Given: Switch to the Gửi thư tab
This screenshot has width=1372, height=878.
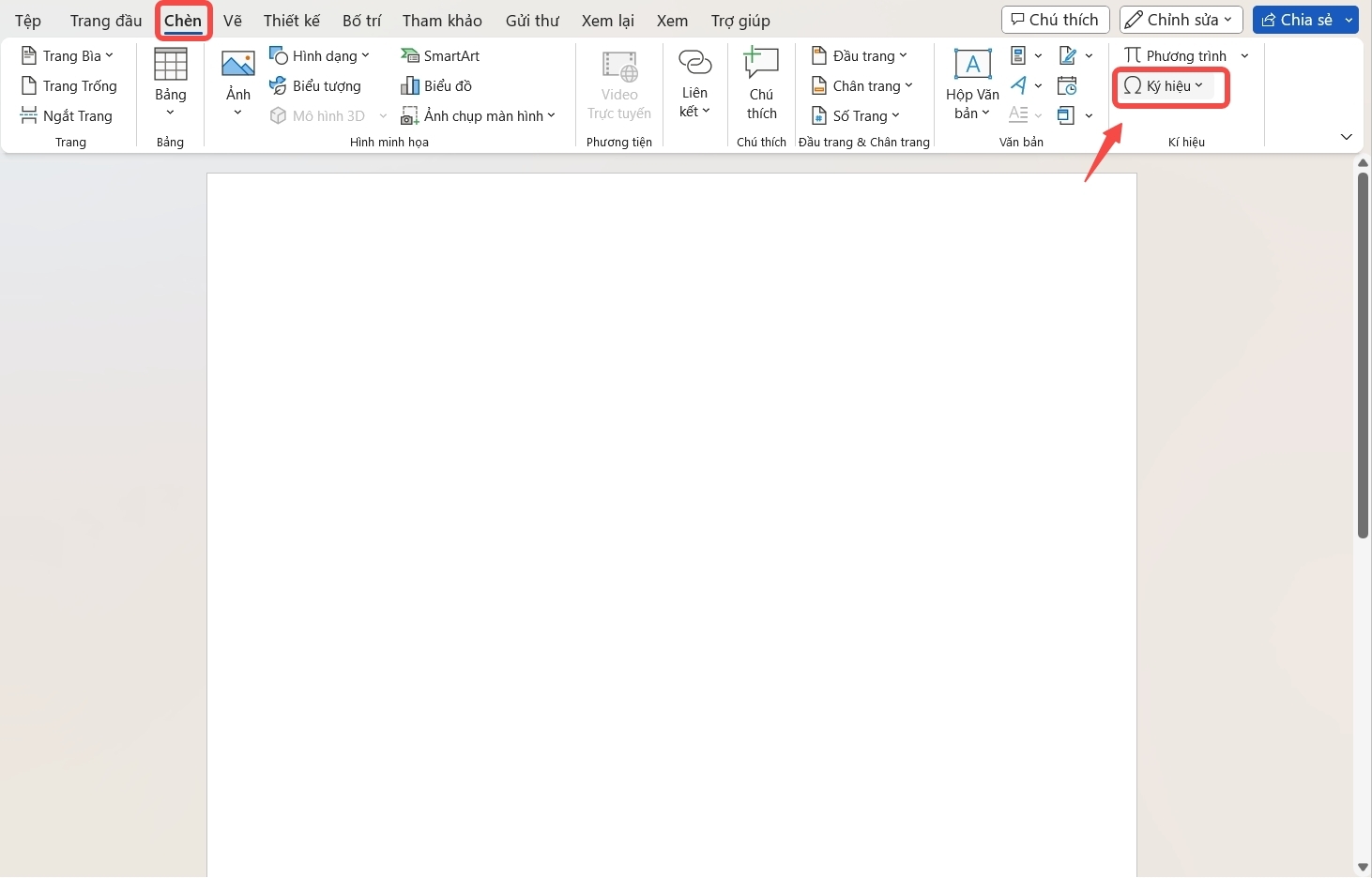Looking at the screenshot, I should pyautogui.click(x=532, y=21).
